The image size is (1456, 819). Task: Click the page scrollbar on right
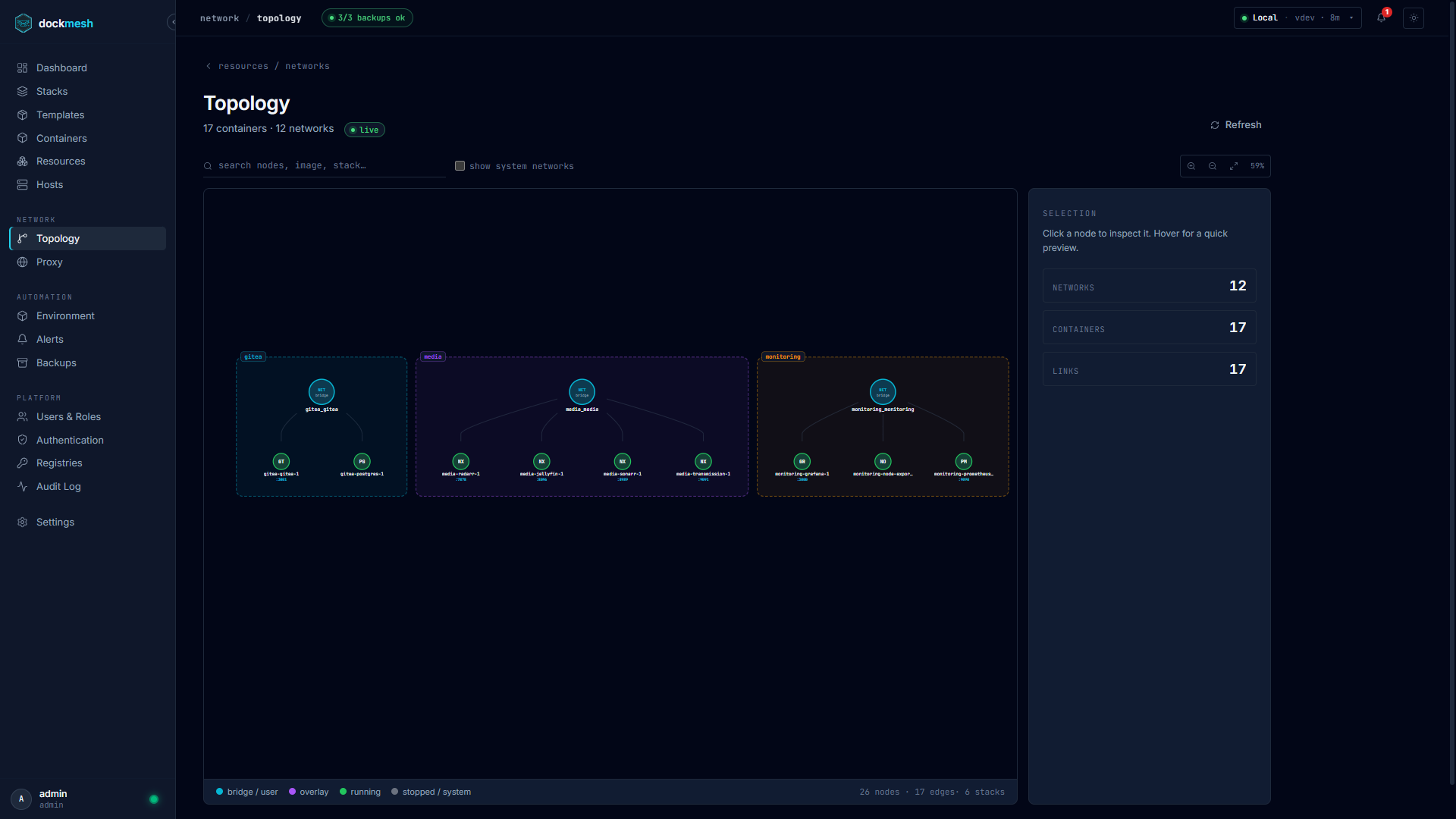(x=1452, y=394)
